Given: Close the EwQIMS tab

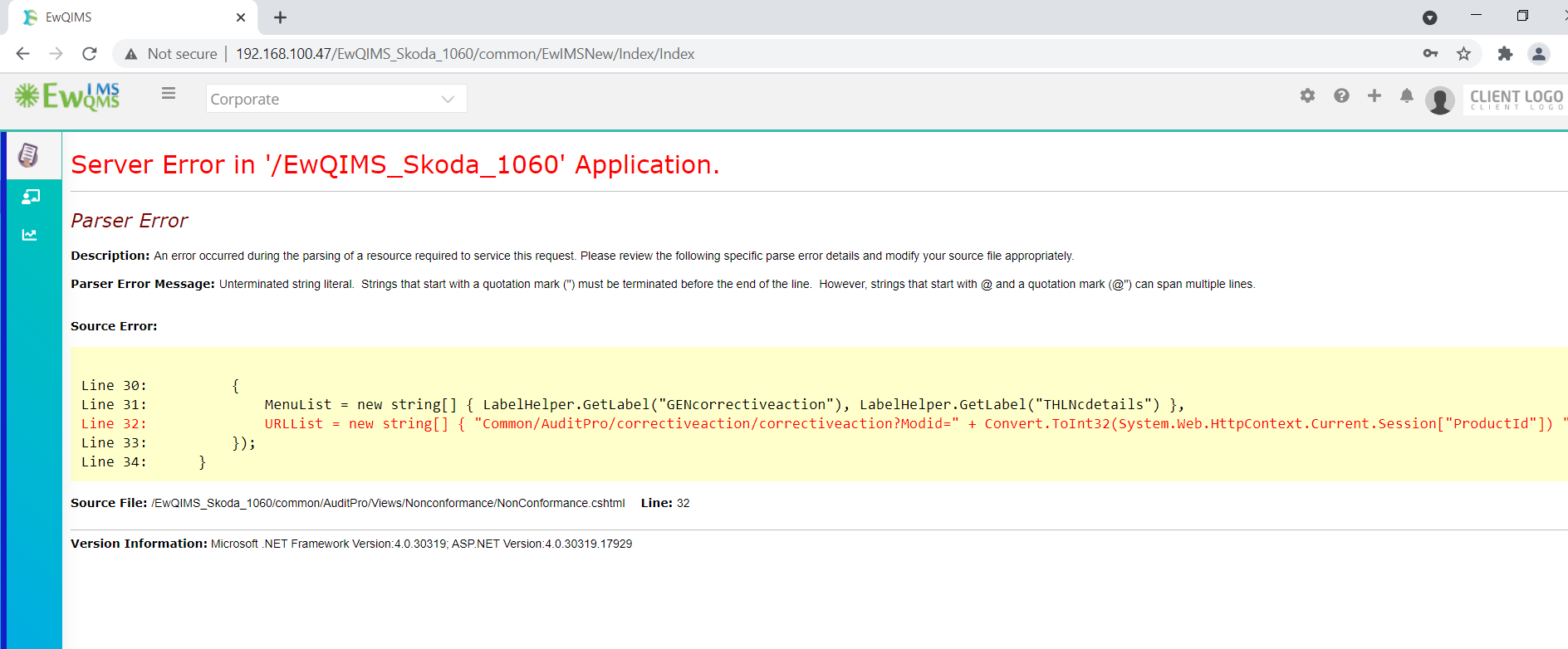Looking at the screenshot, I should coord(241,17).
